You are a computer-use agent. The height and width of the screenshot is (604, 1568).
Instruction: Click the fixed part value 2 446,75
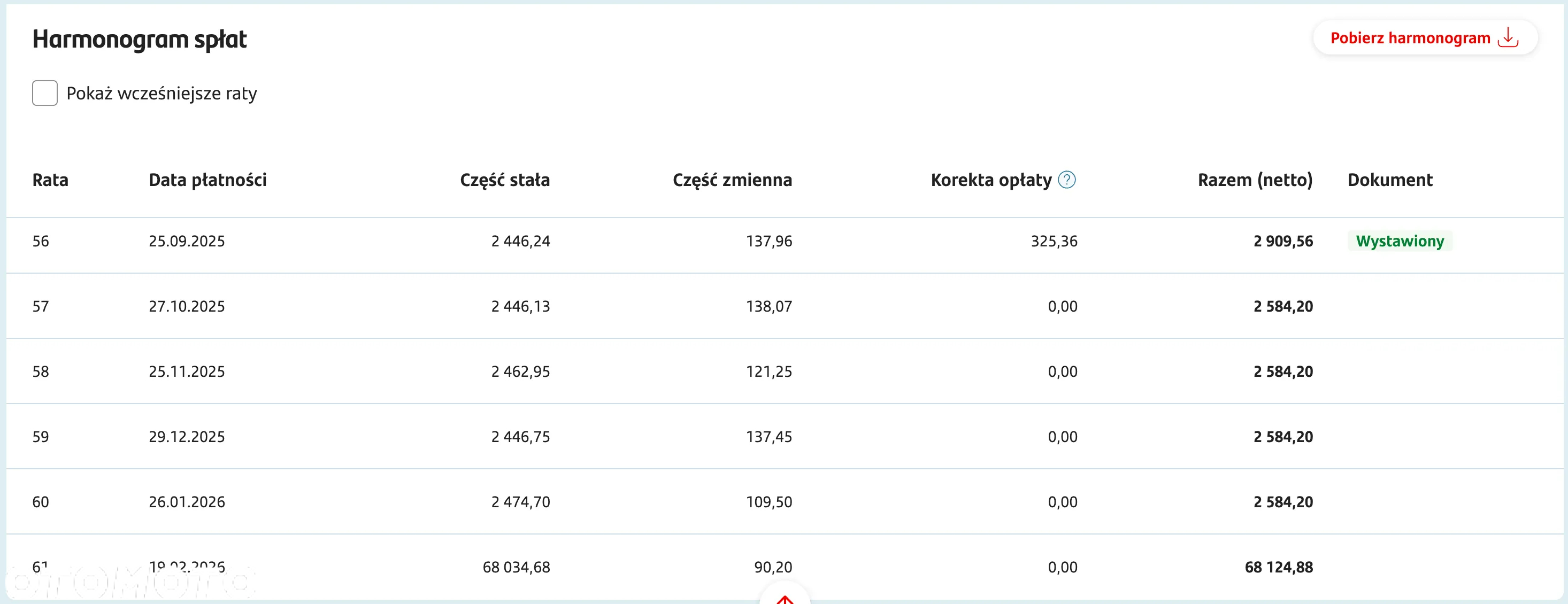pos(520,436)
